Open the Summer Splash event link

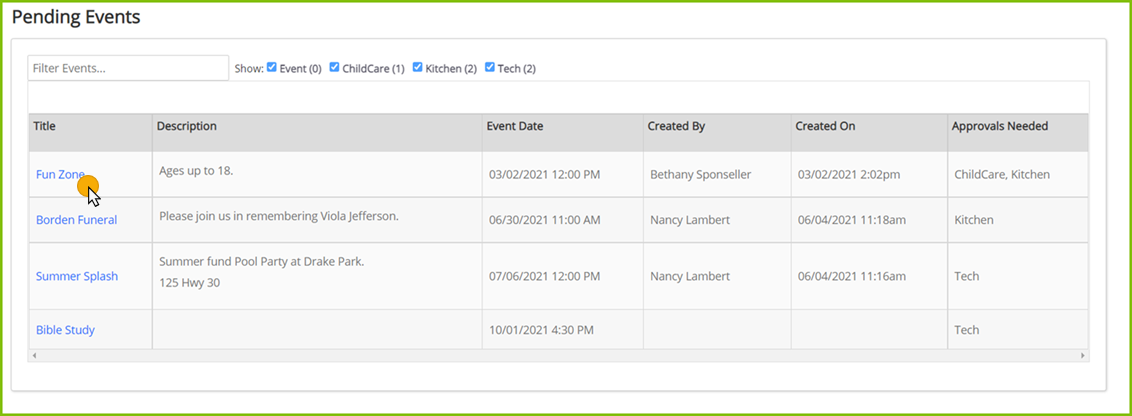tap(76, 276)
